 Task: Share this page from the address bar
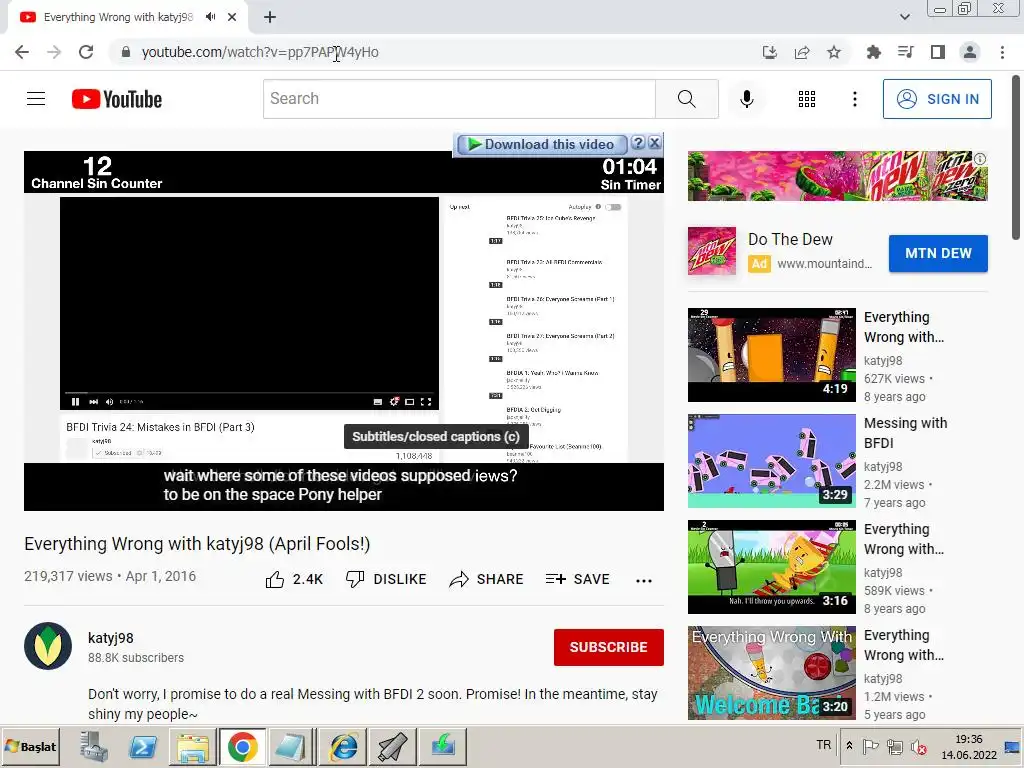[x=802, y=52]
